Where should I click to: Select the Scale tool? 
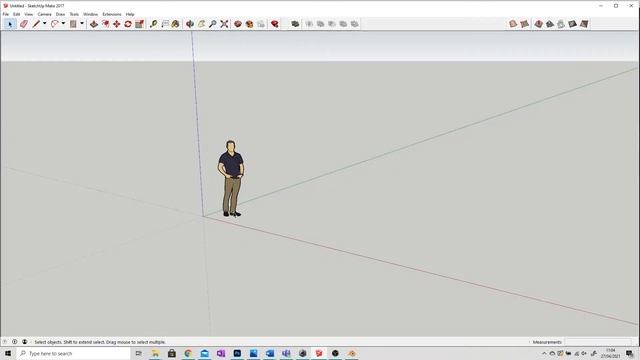[x=139, y=24]
